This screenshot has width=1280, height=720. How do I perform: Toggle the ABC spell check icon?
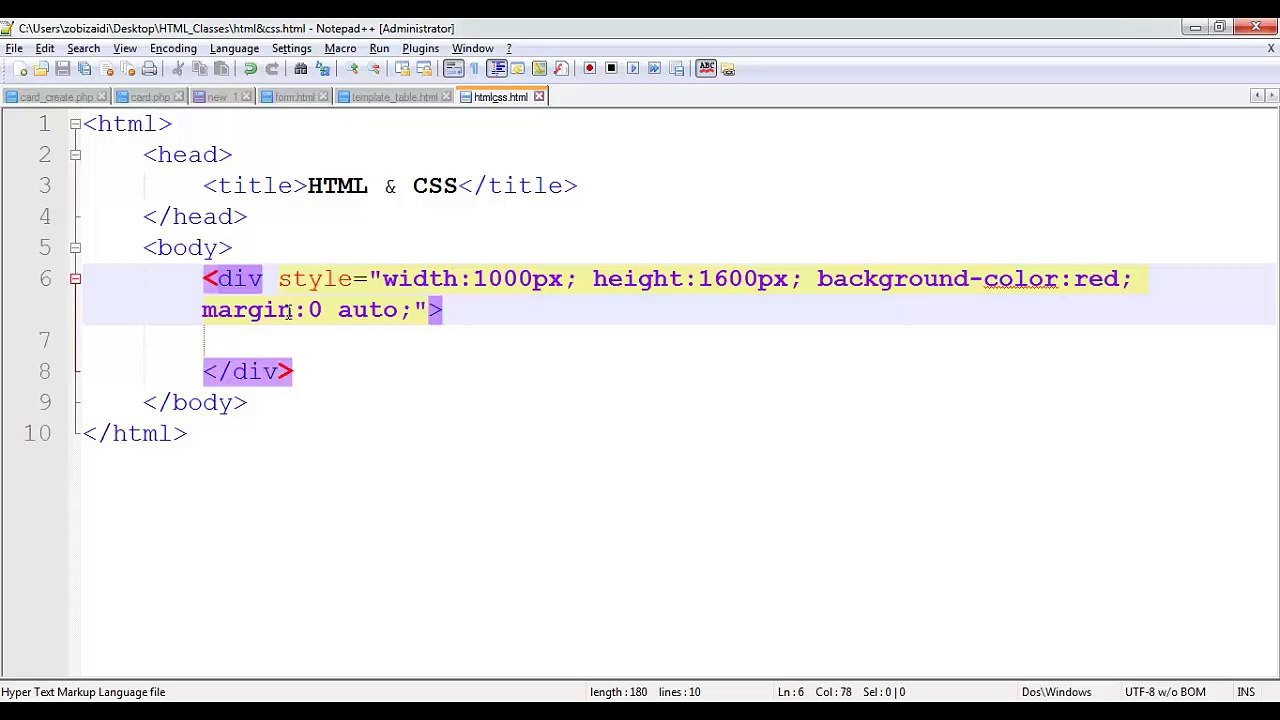(707, 68)
